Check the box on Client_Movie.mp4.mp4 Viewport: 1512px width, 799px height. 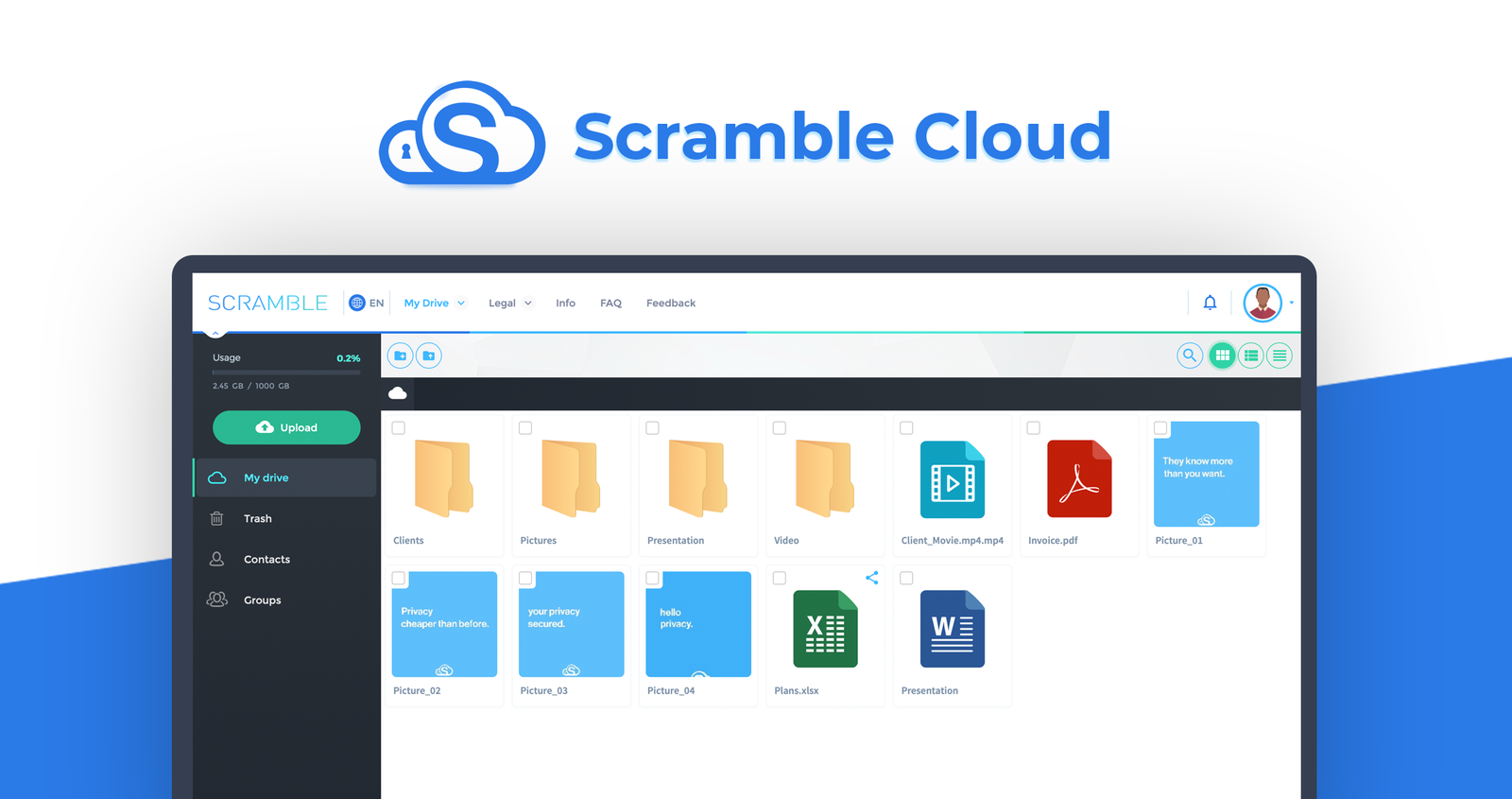tap(906, 428)
